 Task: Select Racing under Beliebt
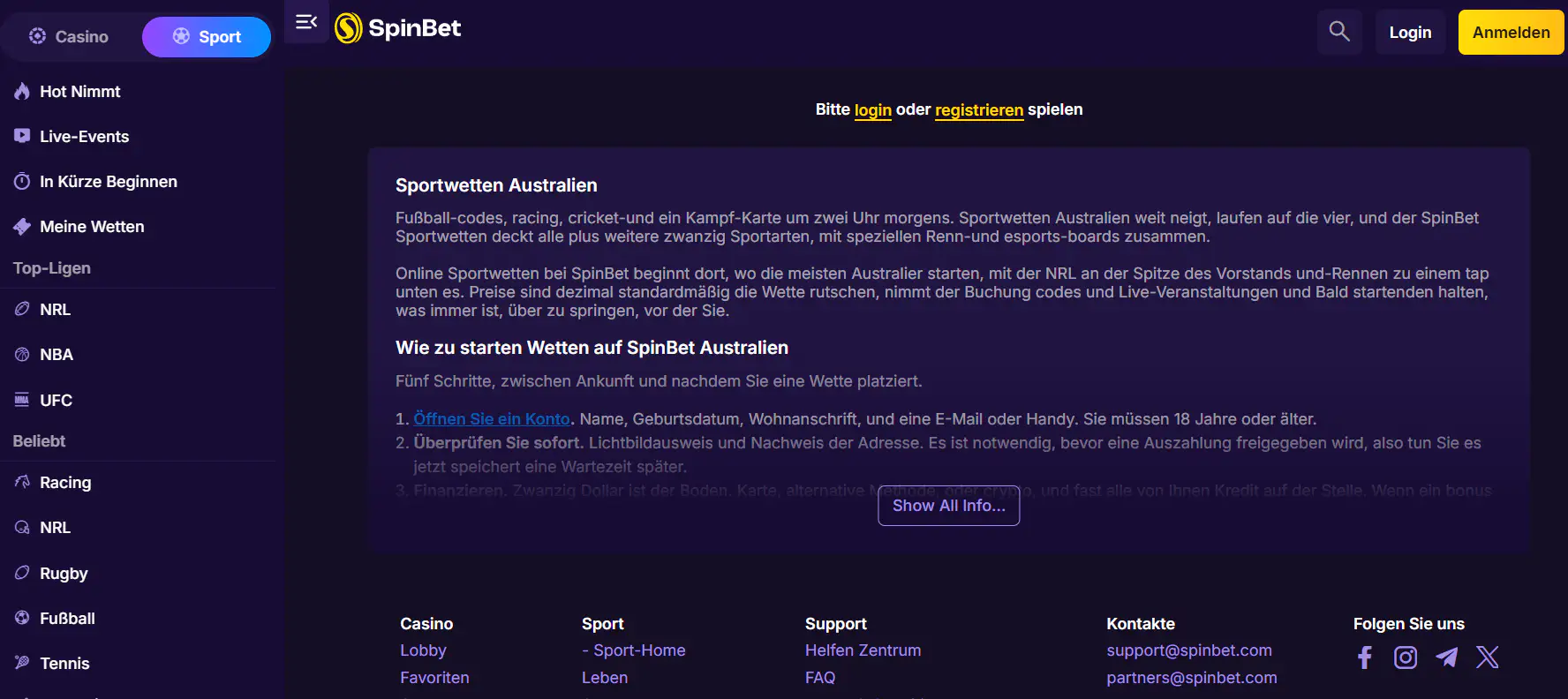(53, 483)
